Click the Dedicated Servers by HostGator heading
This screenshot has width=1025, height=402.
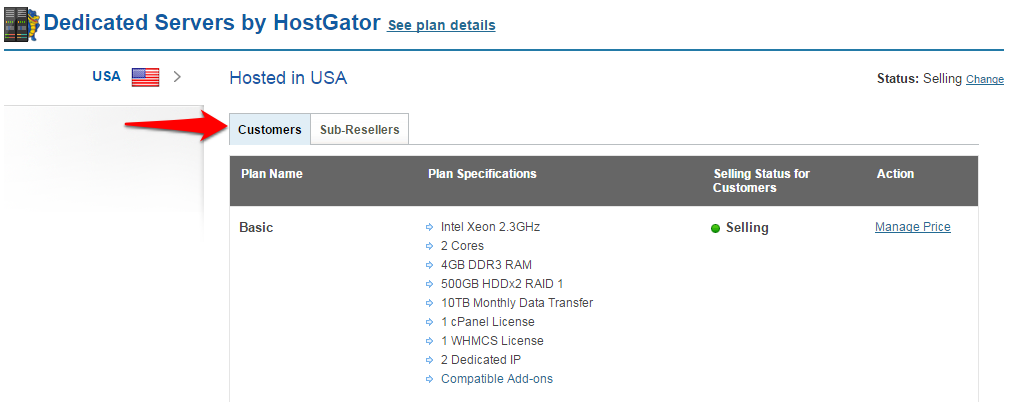click(x=212, y=23)
